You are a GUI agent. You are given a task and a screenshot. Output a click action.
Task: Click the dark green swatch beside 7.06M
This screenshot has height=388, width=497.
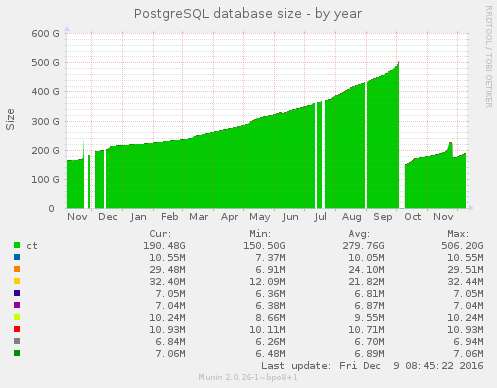pos(17,353)
